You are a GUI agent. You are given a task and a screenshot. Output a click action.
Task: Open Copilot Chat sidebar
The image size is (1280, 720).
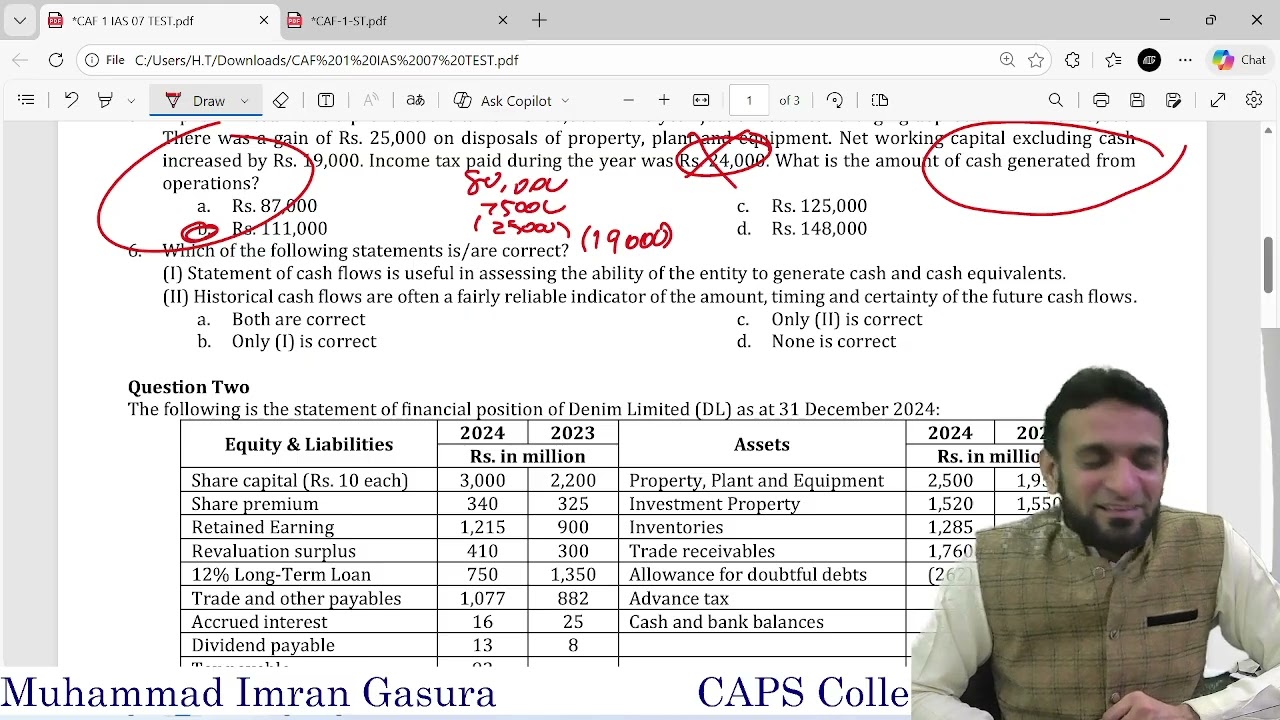[x=1240, y=60]
